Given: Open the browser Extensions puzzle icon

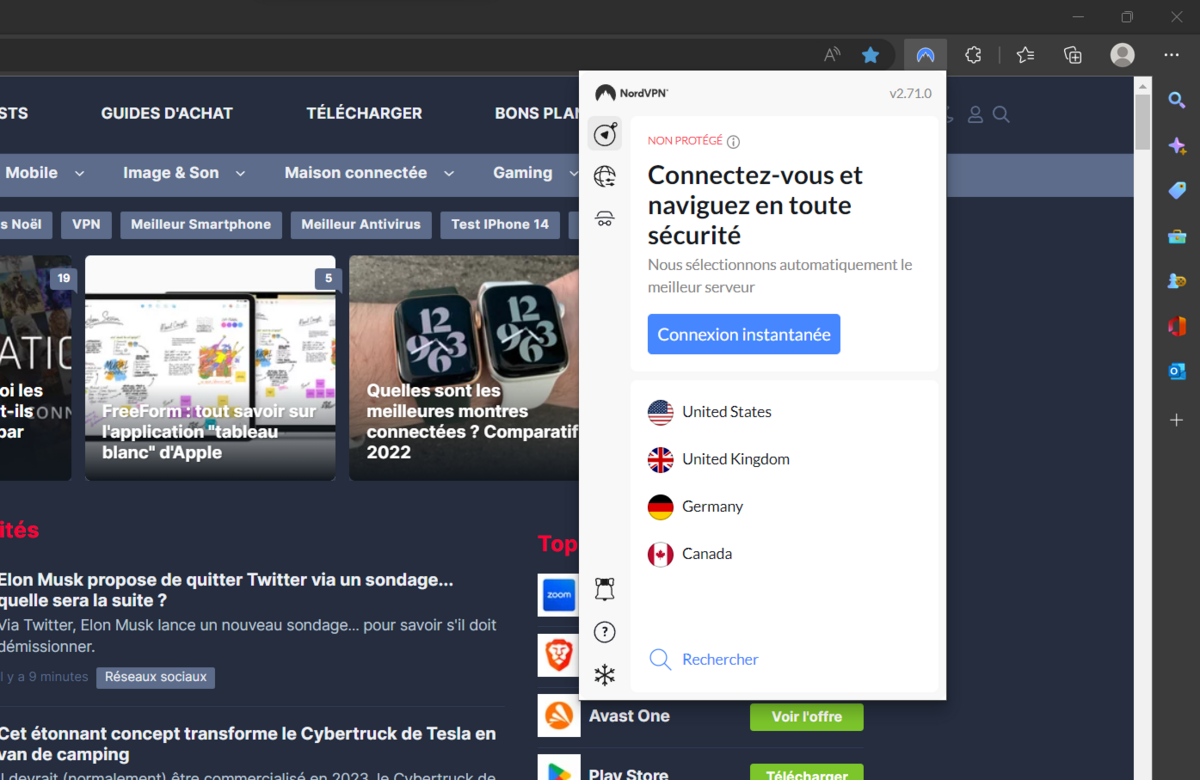Looking at the screenshot, I should (x=973, y=55).
